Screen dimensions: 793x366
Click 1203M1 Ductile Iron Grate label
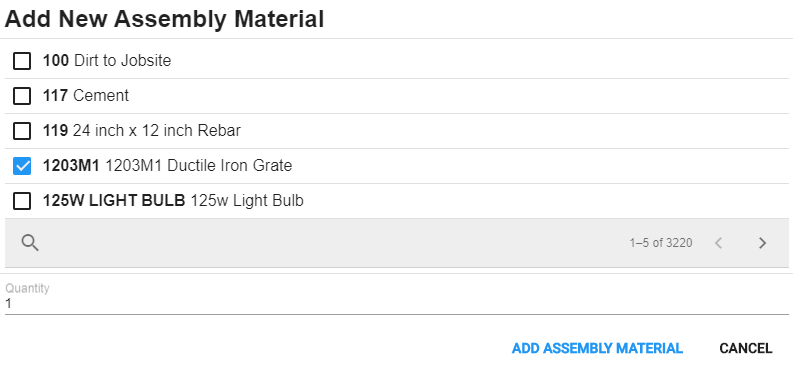pyautogui.click(x=167, y=166)
